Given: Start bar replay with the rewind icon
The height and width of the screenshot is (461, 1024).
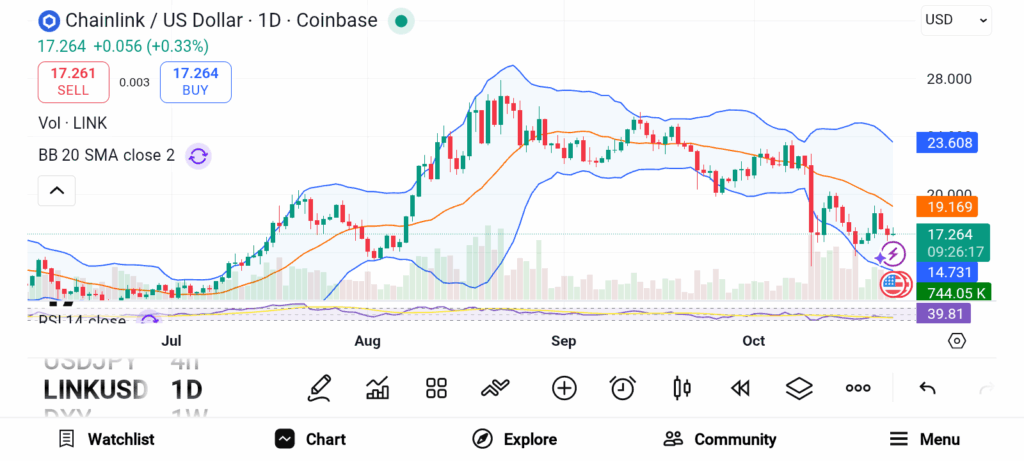Looking at the screenshot, I should click(740, 388).
